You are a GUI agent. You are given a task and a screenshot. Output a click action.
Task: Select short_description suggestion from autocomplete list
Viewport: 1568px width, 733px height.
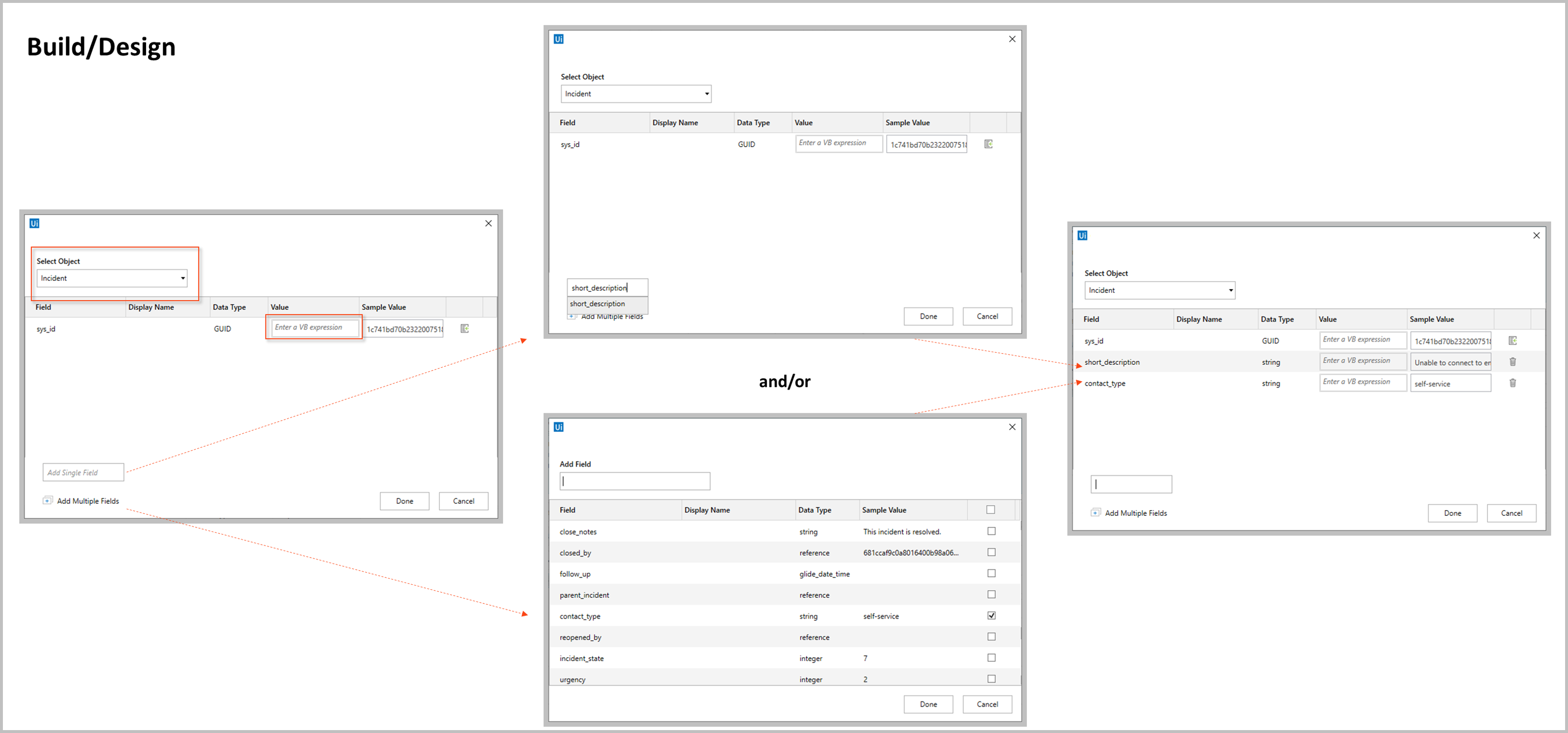click(607, 304)
